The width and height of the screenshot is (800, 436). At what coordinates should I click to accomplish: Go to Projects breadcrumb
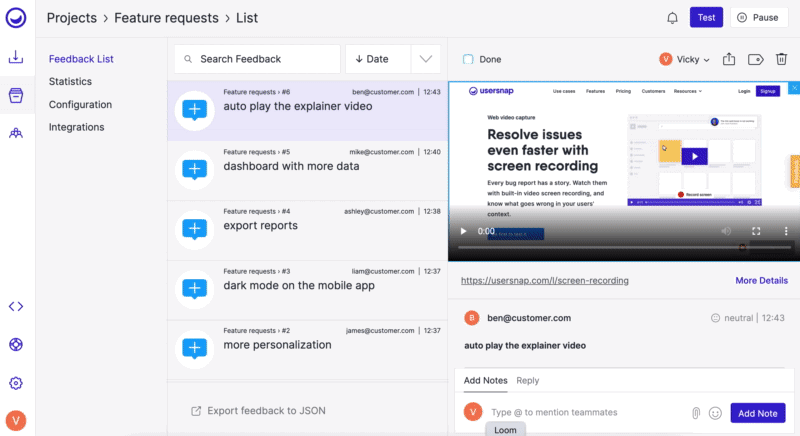71,18
